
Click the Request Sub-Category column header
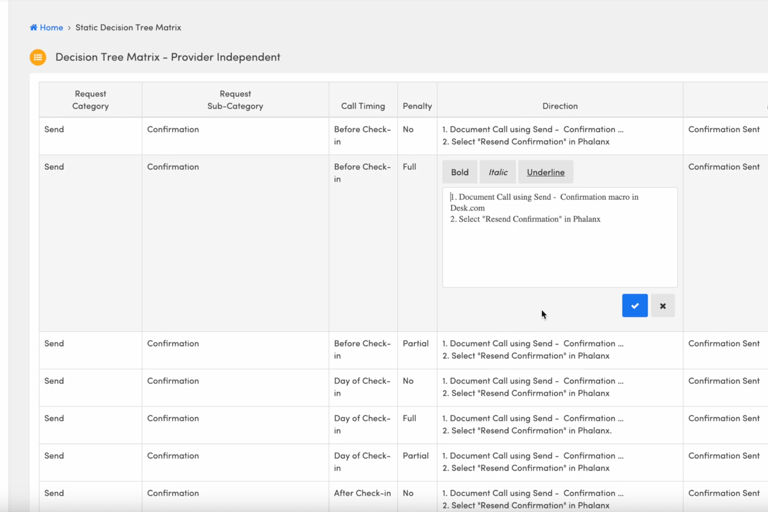[235, 100]
